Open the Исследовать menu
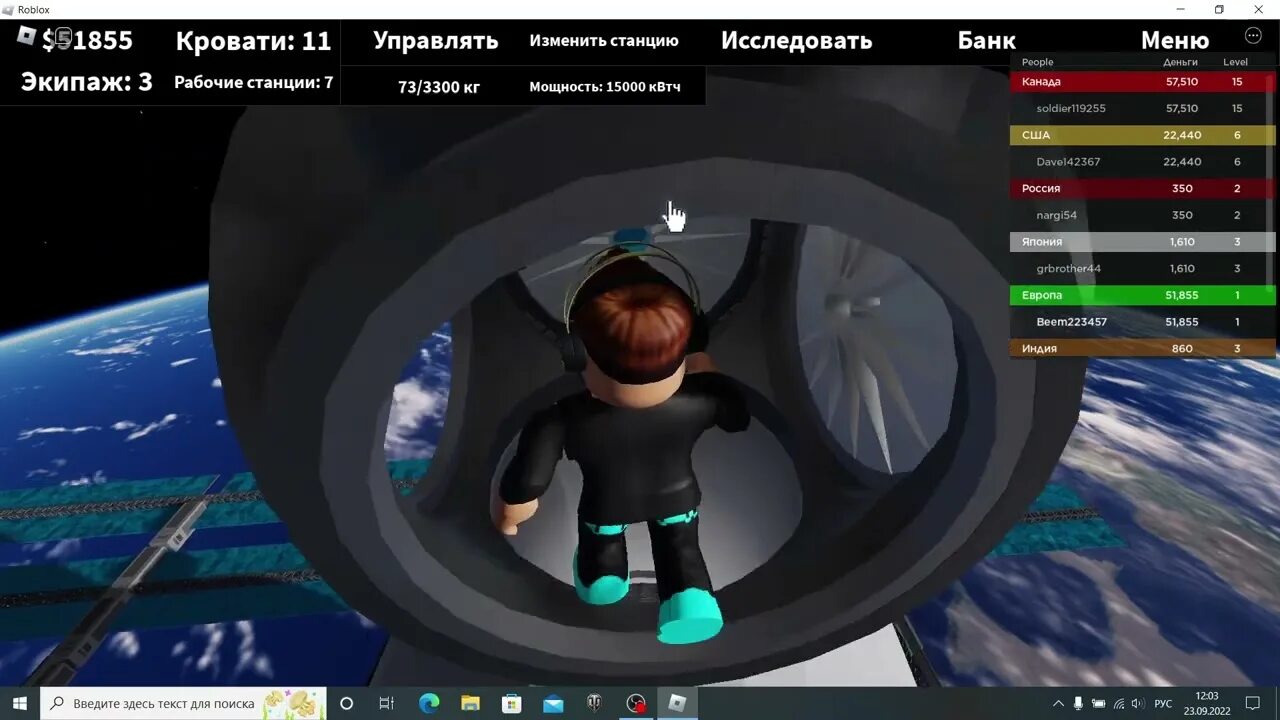1280x720 pixels. (796, 40)
